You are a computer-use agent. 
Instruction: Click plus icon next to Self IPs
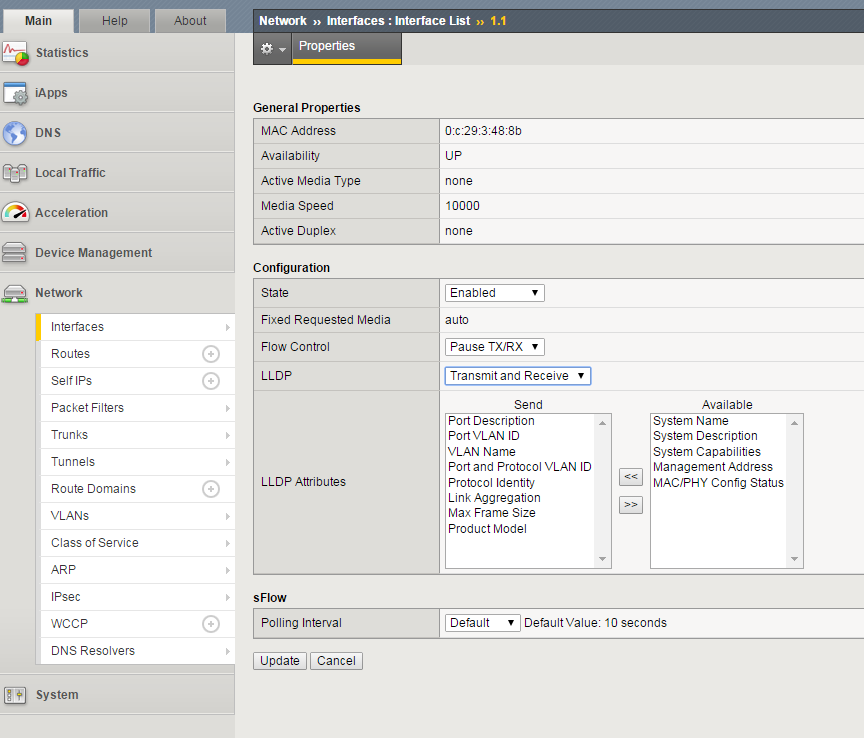point(210,381)
